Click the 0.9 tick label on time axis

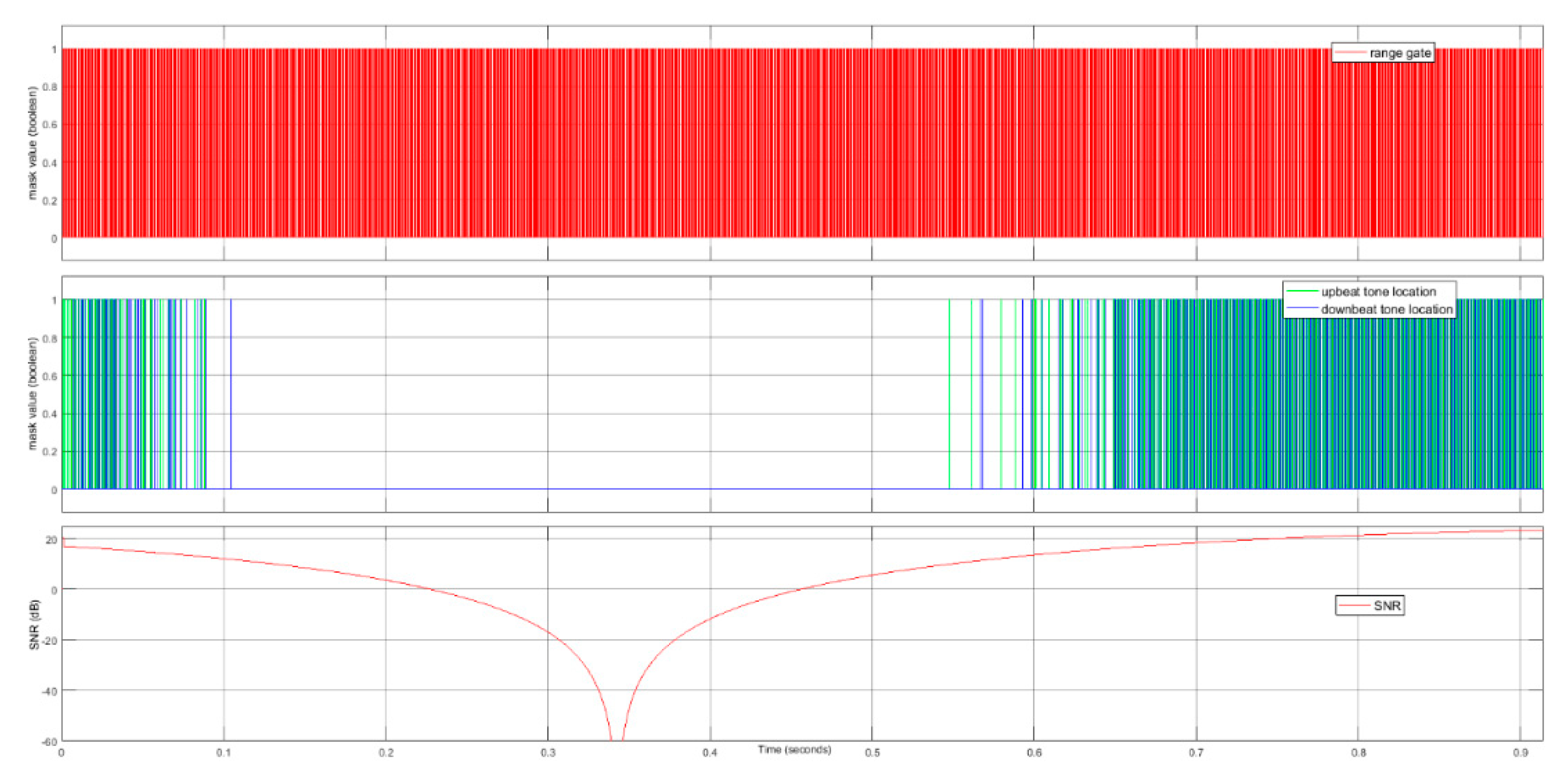[1520, 753]
